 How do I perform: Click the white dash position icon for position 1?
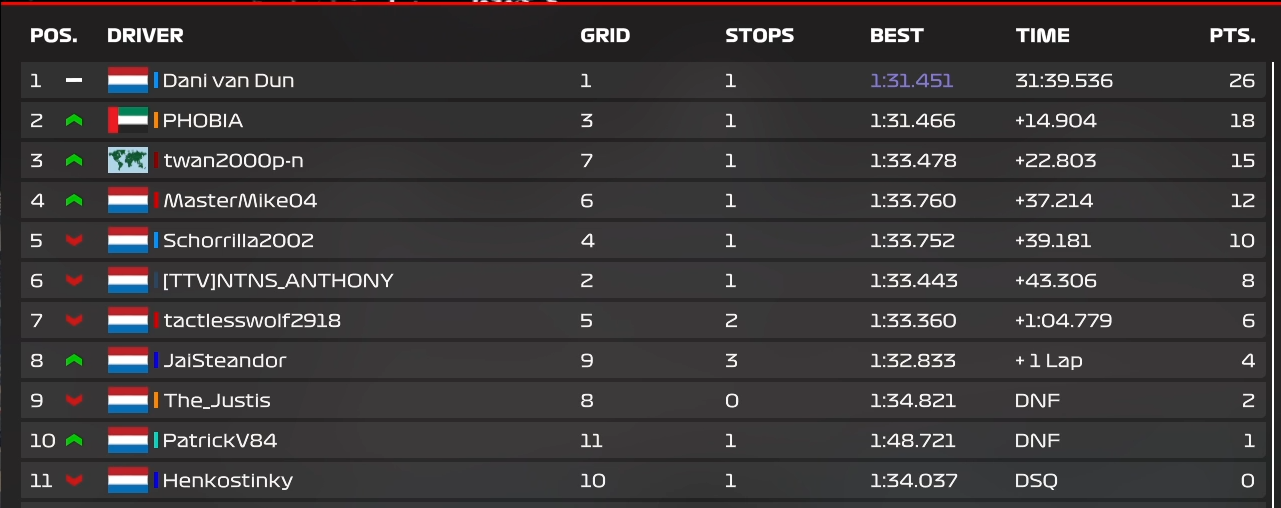[x=73, y=80]
